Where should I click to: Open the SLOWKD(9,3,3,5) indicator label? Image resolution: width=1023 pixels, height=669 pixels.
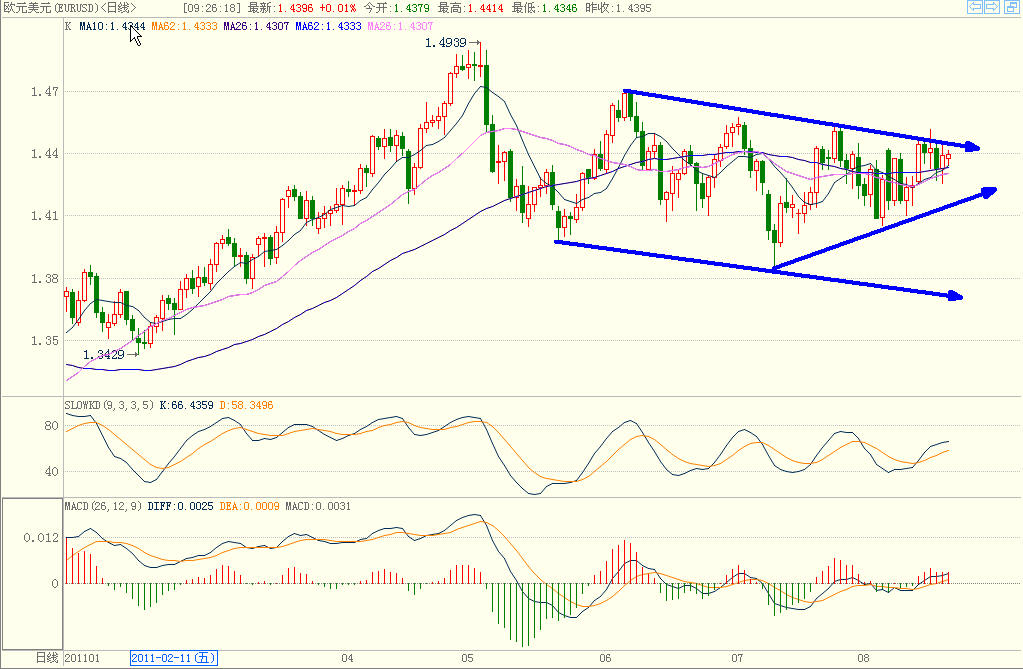point(109,405)
